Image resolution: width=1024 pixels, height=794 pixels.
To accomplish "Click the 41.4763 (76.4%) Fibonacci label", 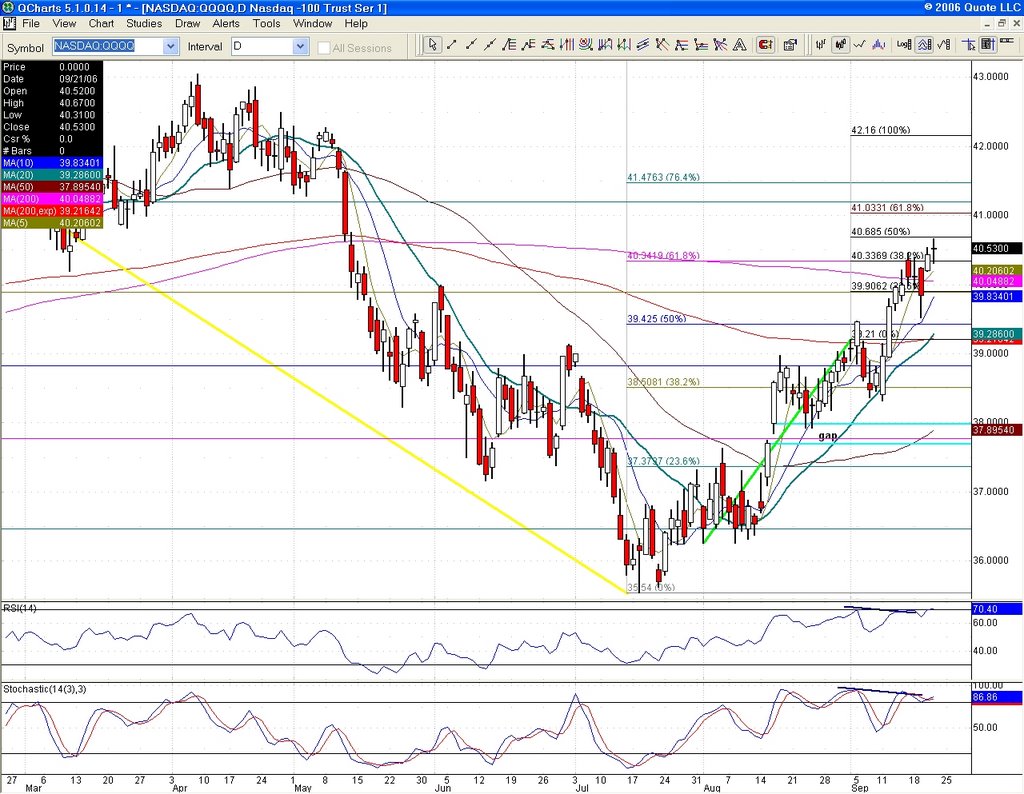I will pos(664,177).
